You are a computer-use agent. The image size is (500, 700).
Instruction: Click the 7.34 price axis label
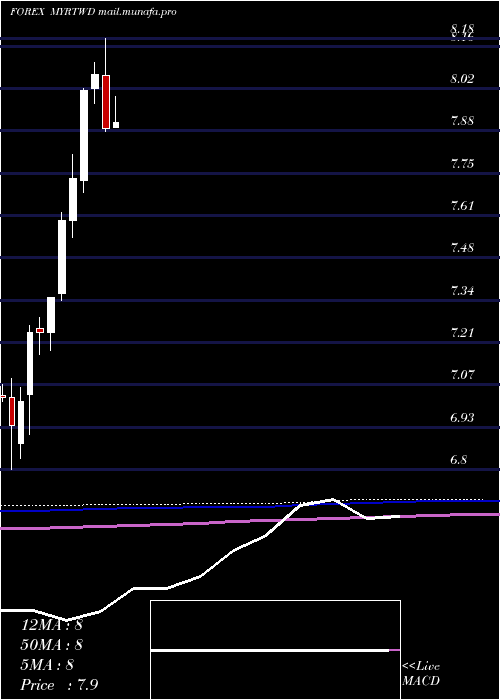pyautogui.click(x=462, y=291)
